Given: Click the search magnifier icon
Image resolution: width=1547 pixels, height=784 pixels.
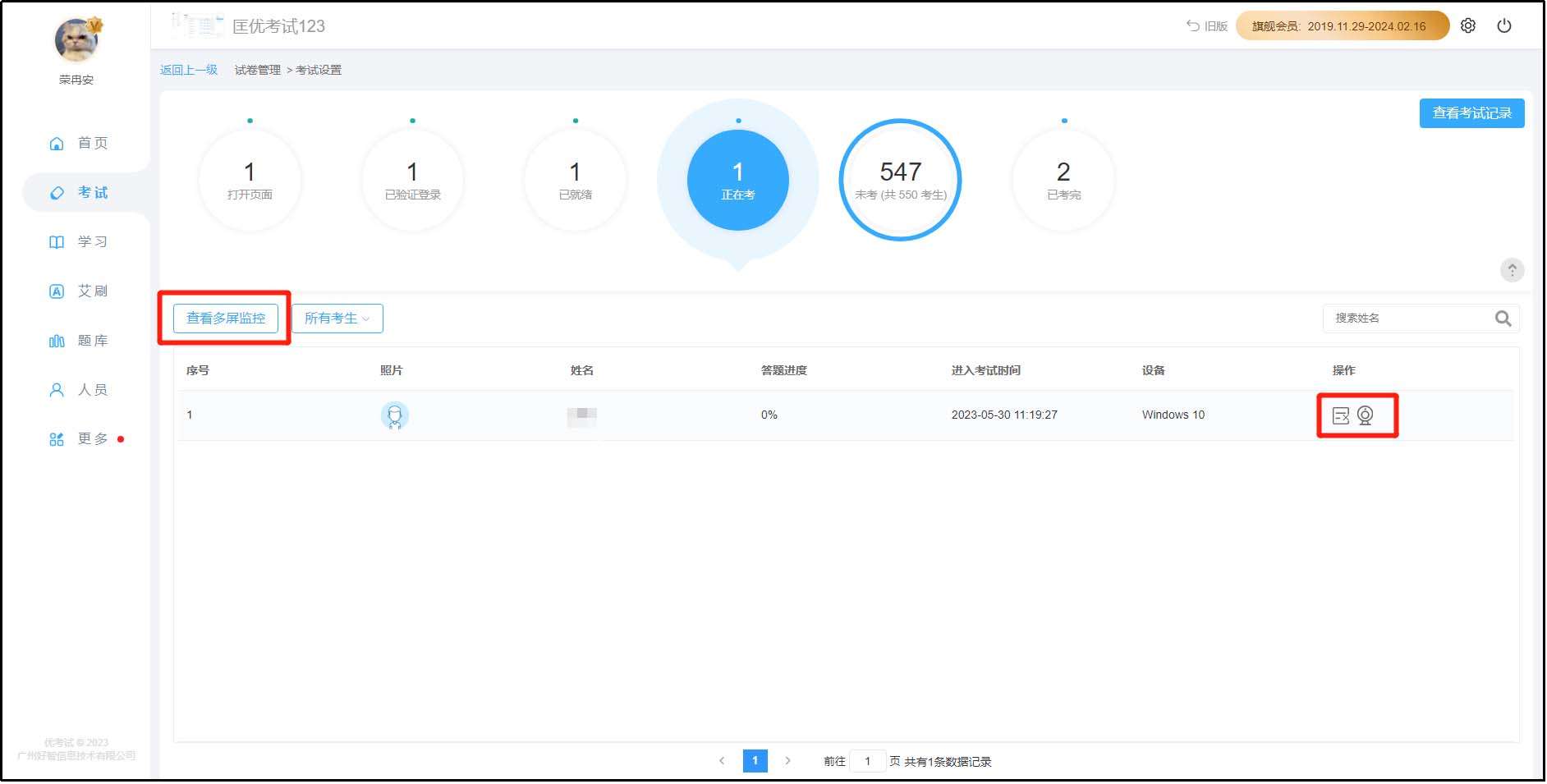Looking at the screenshot, I should (1504, 319).
